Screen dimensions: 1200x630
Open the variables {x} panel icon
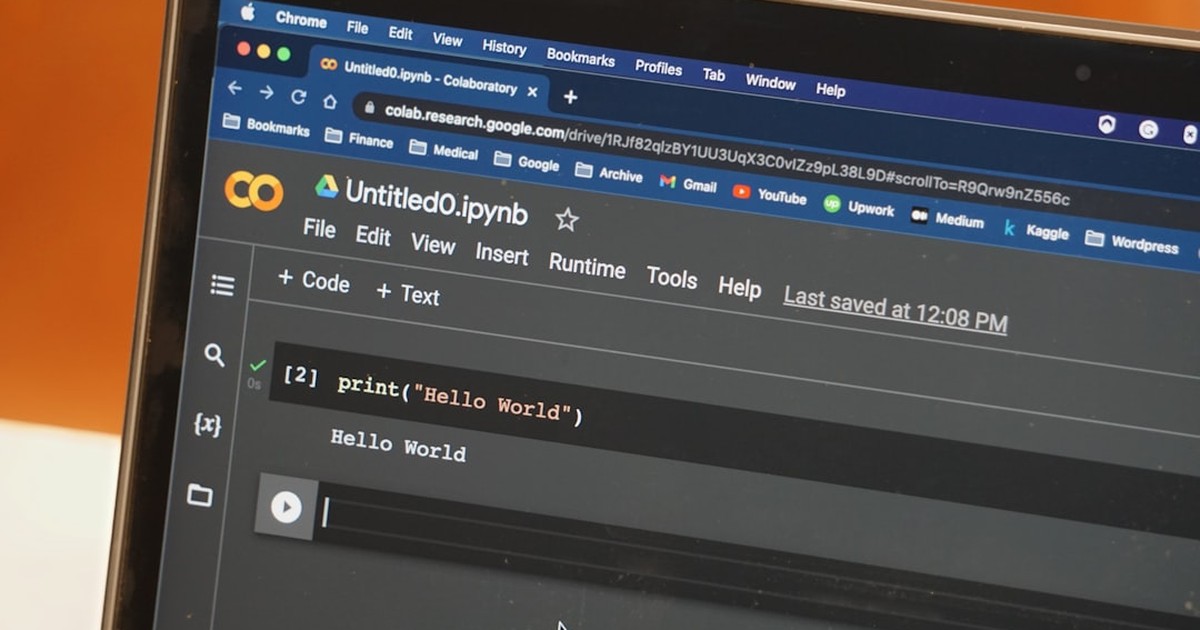click(207, 424)
